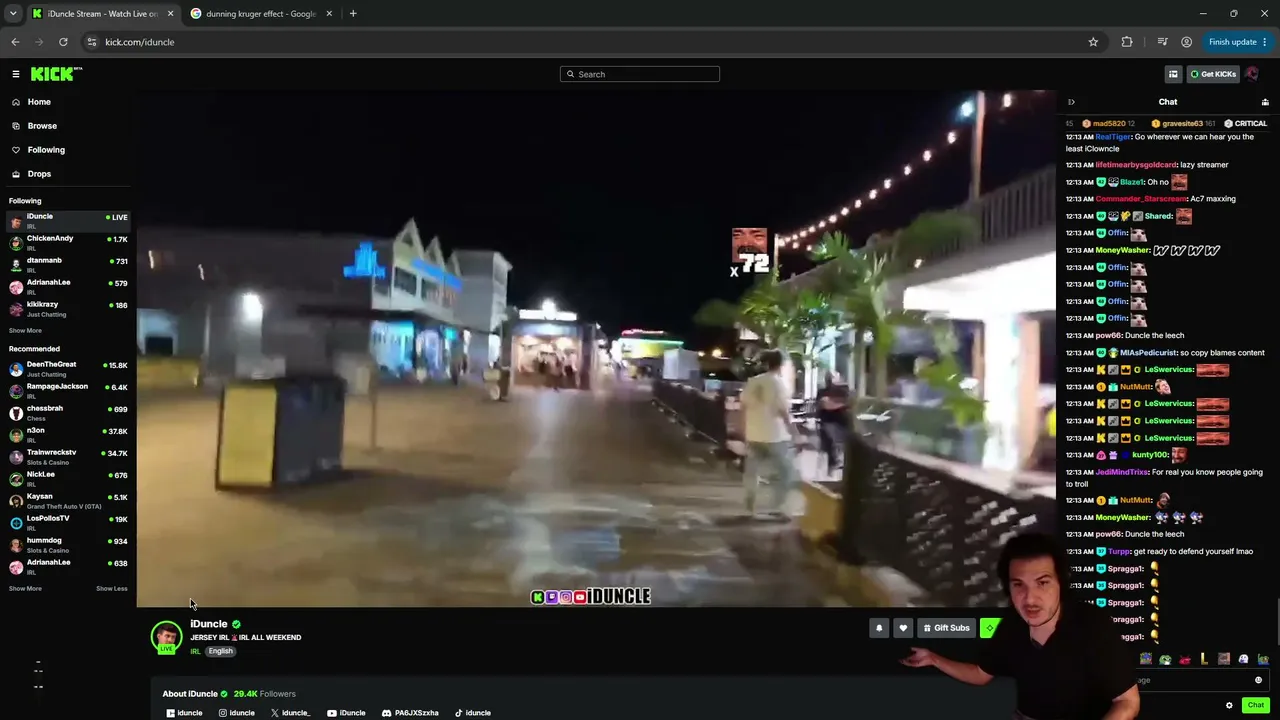Viewport: 1280px width, 720px height.
Task: Click the green Chat send button
Action: coord(1256,705)
